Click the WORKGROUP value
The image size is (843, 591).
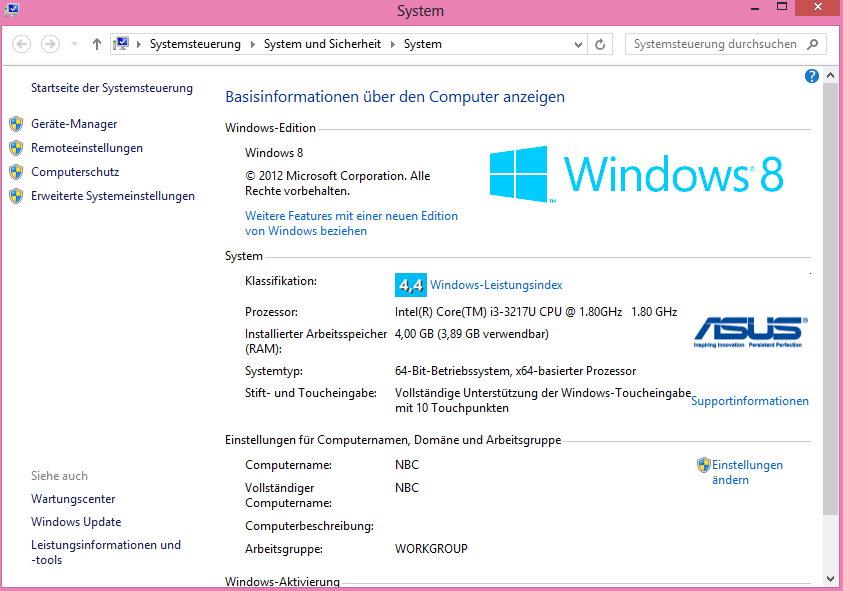431,549
